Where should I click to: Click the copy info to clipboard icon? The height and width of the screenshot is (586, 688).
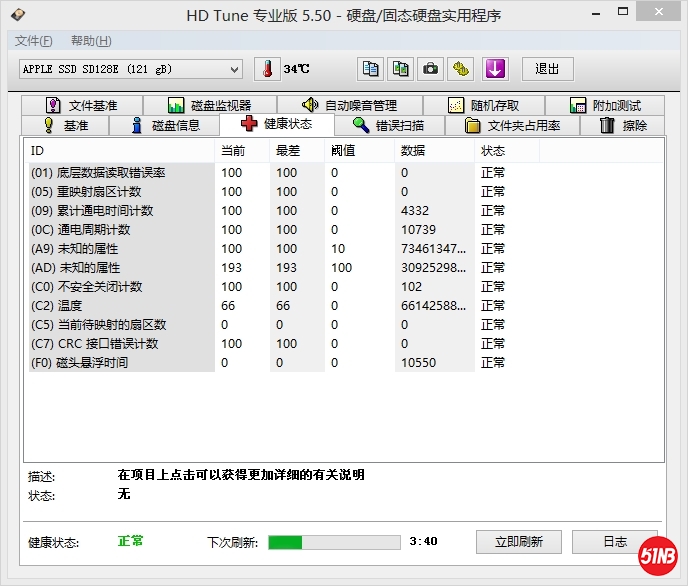coord(371,69)
